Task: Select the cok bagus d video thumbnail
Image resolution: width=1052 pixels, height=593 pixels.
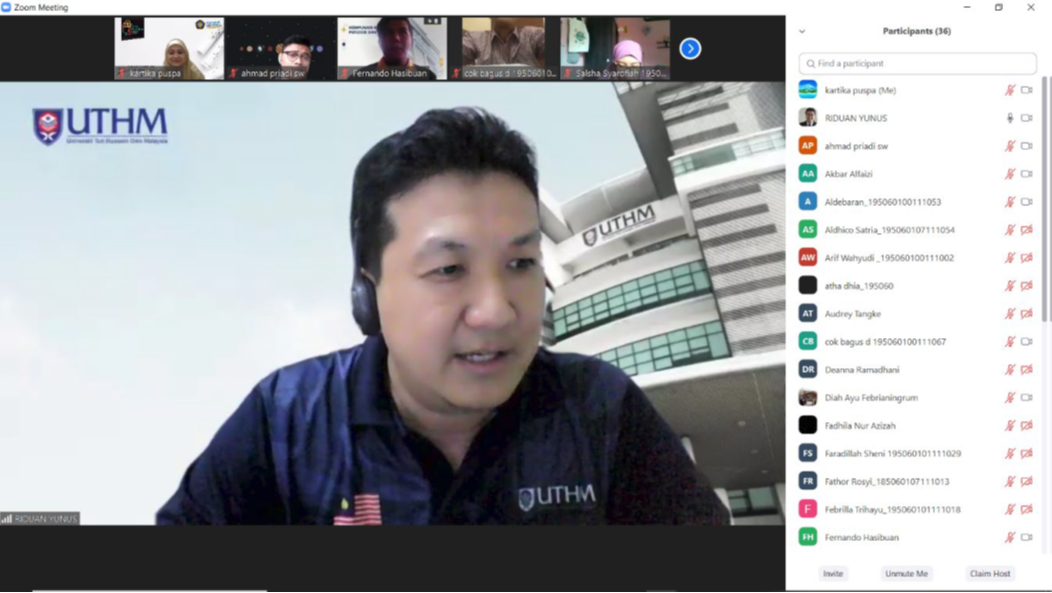Action: (503, 49)
